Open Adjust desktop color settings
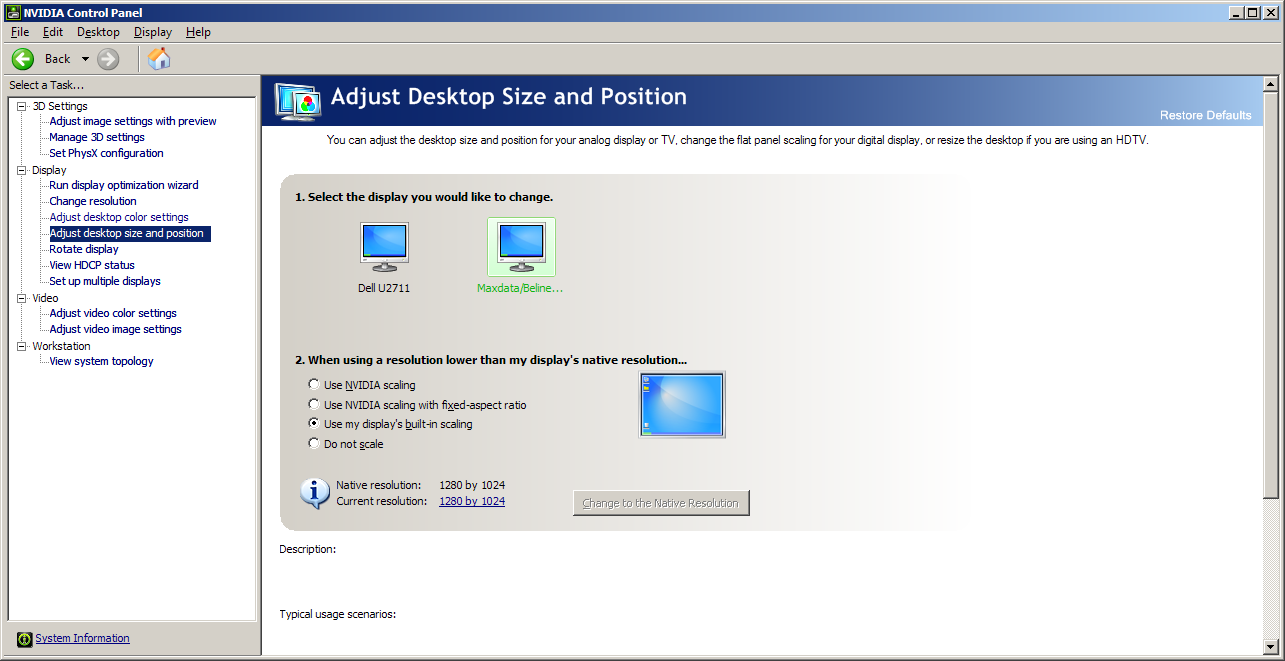This screenshot has width=1285, height=661. (119, 217)
